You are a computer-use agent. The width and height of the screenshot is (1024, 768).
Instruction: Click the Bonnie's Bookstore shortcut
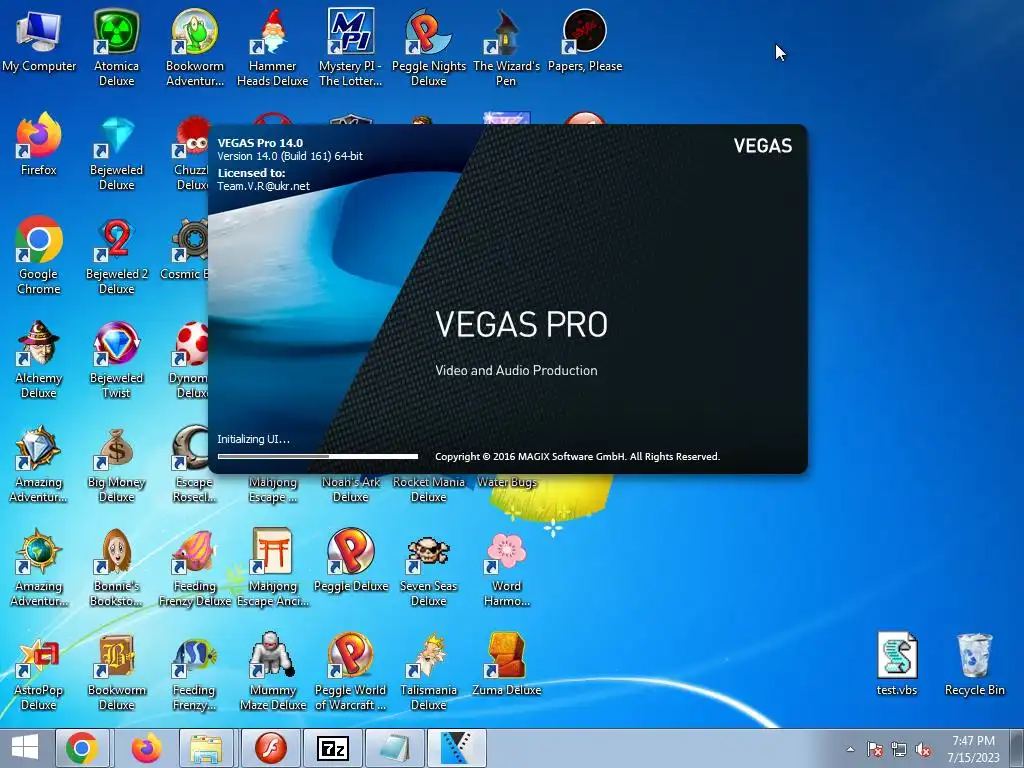coord(116,568)
